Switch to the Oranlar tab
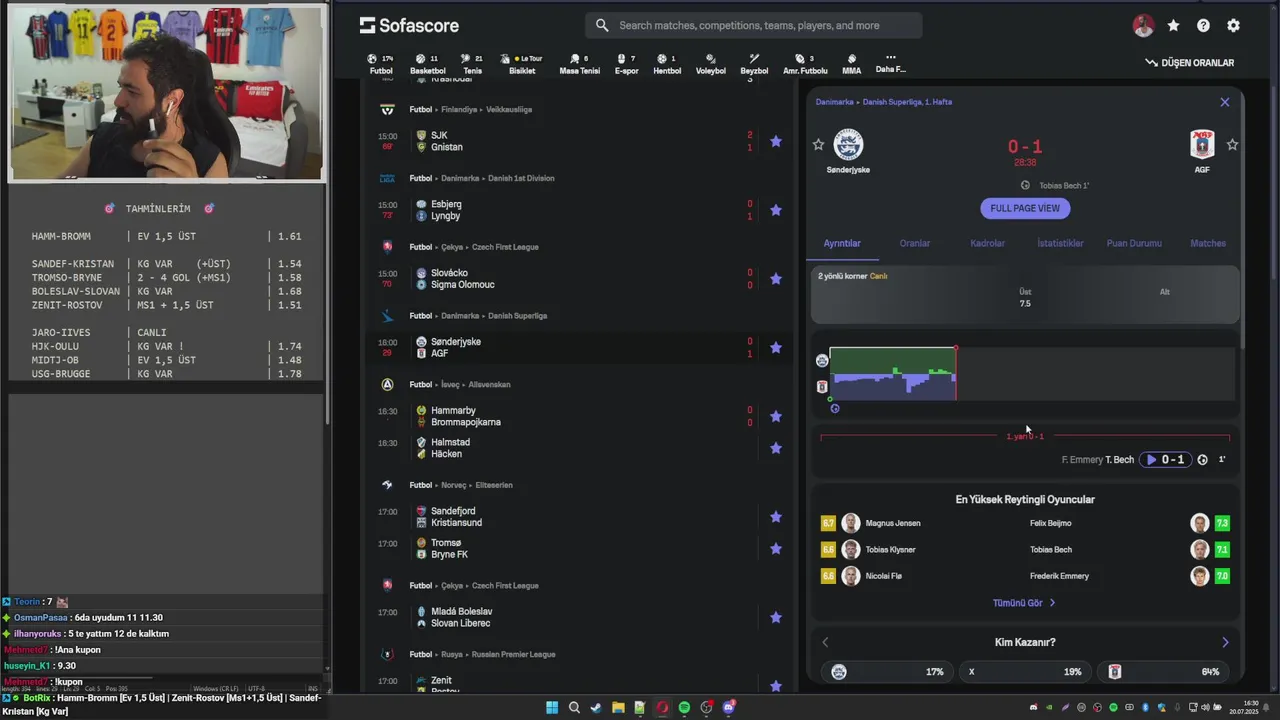The height and width of the screenshot is (720, 1280). tap(915, 243)
